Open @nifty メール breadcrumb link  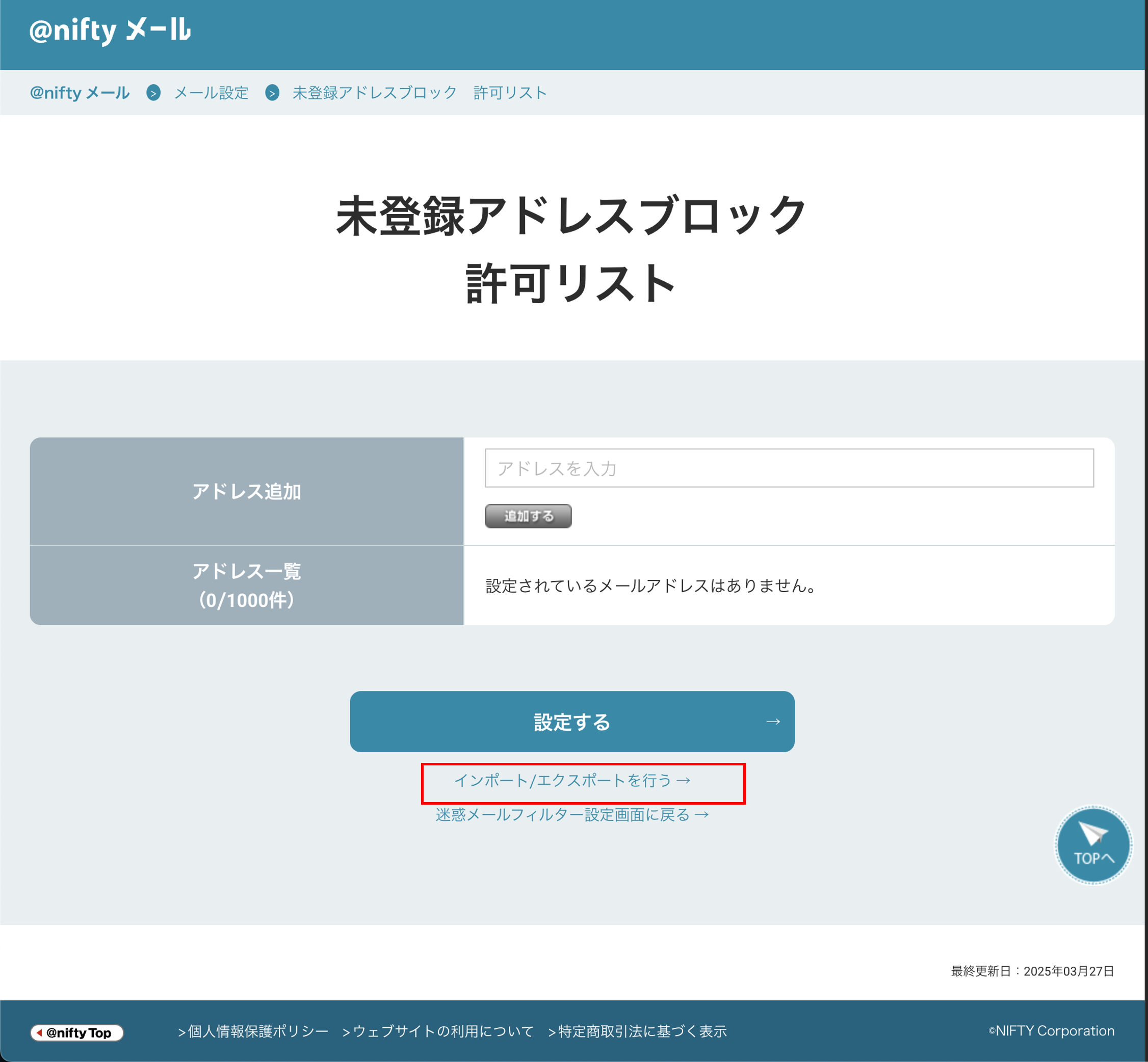click(x=80, y=93)
